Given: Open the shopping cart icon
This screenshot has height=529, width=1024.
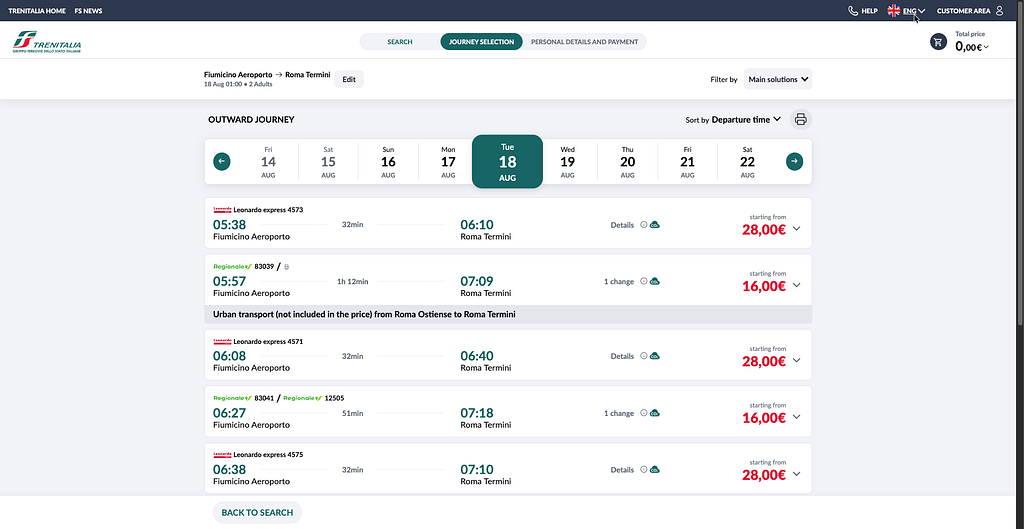Looking at the screenshot, I should pos(938,42).
